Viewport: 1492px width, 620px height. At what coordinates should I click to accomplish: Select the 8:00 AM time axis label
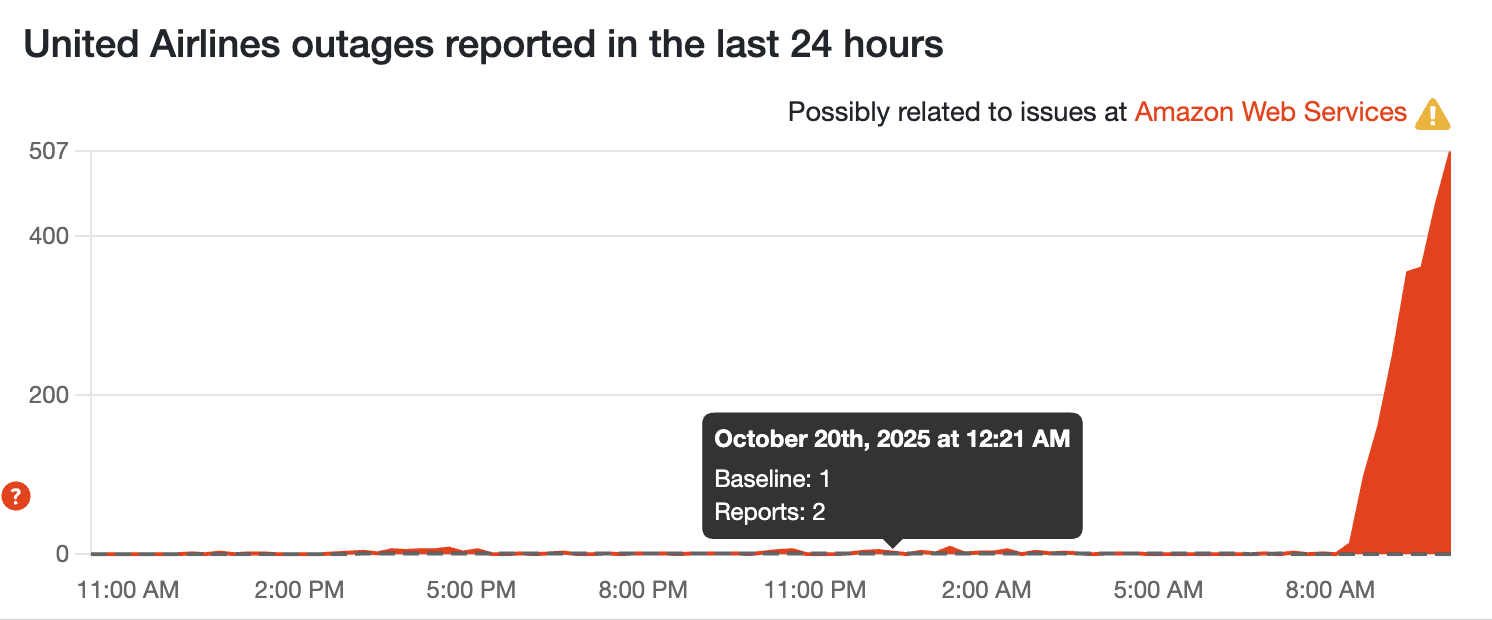tap(1329, 590)
